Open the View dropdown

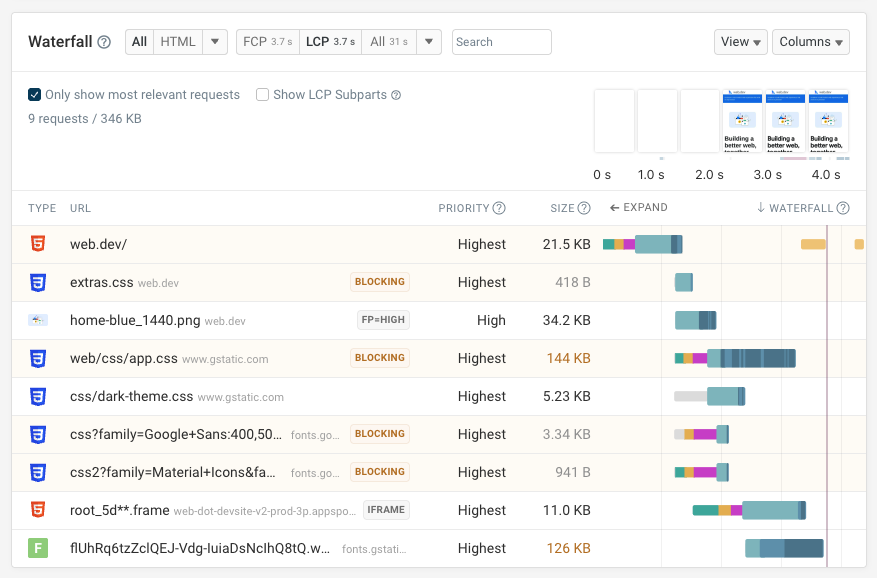pyautogui.click(x=740, y=42)
